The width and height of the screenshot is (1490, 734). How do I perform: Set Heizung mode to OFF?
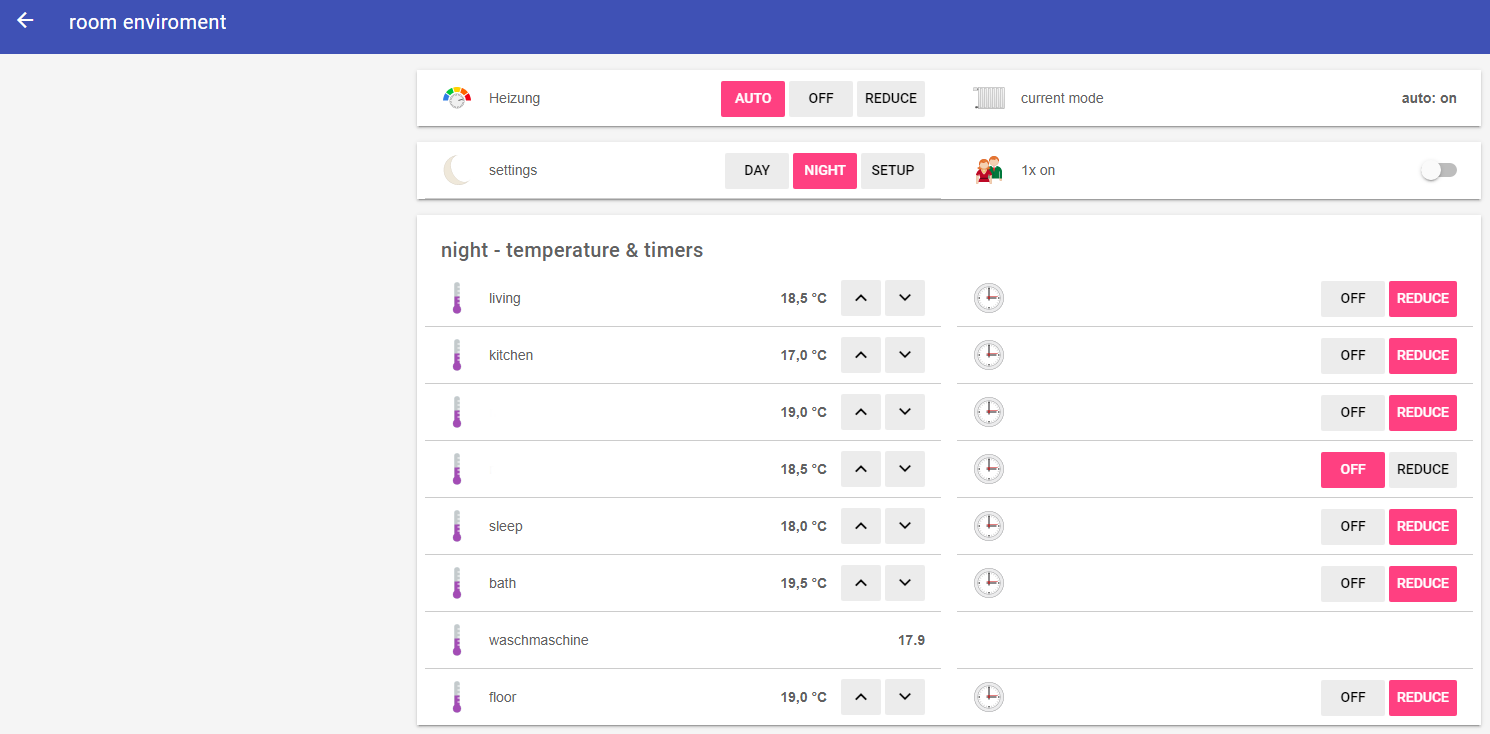tap(821, 98)
